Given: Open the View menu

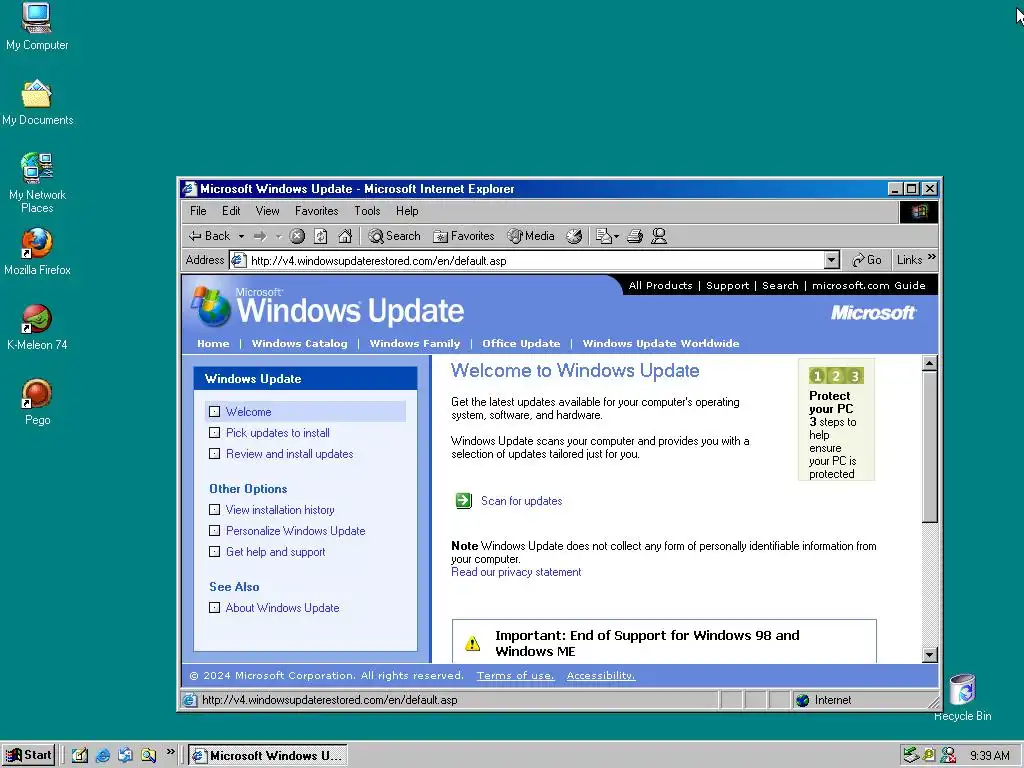Looking at the screenshot, I should click(267, 211).
